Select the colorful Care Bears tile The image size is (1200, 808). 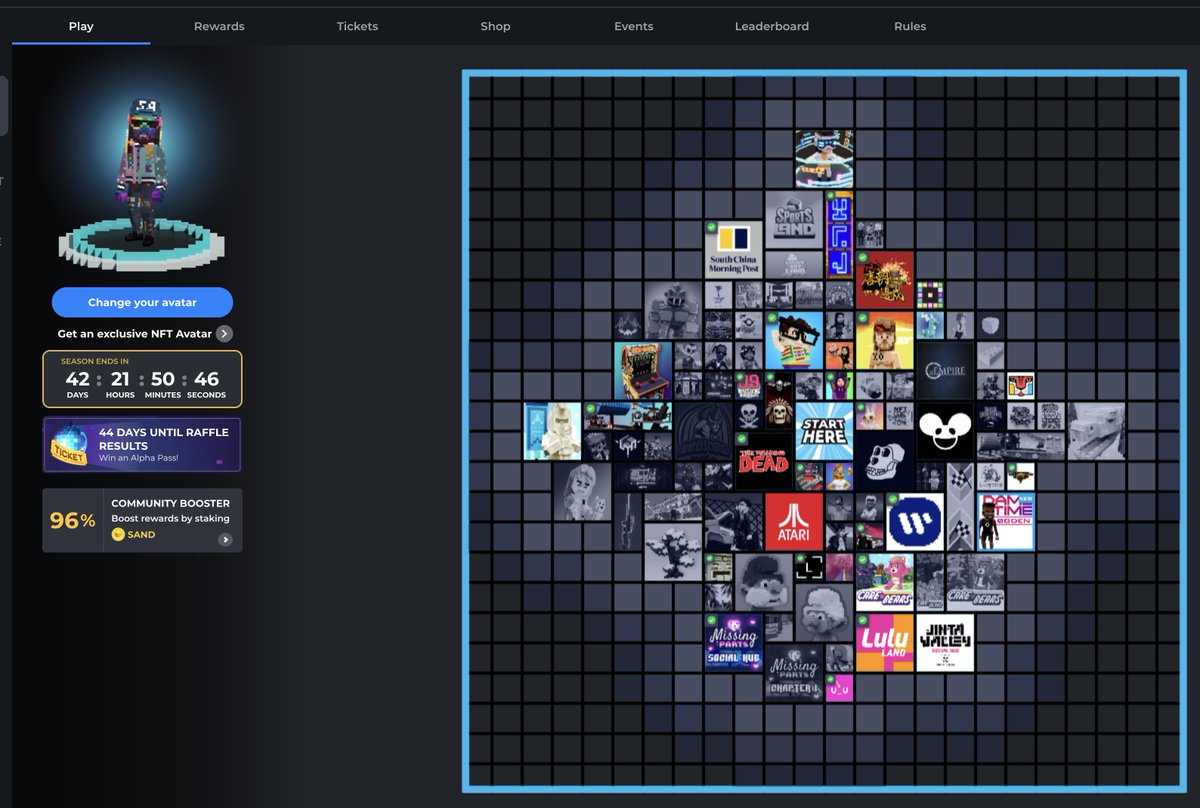click(x=885, y=582)
